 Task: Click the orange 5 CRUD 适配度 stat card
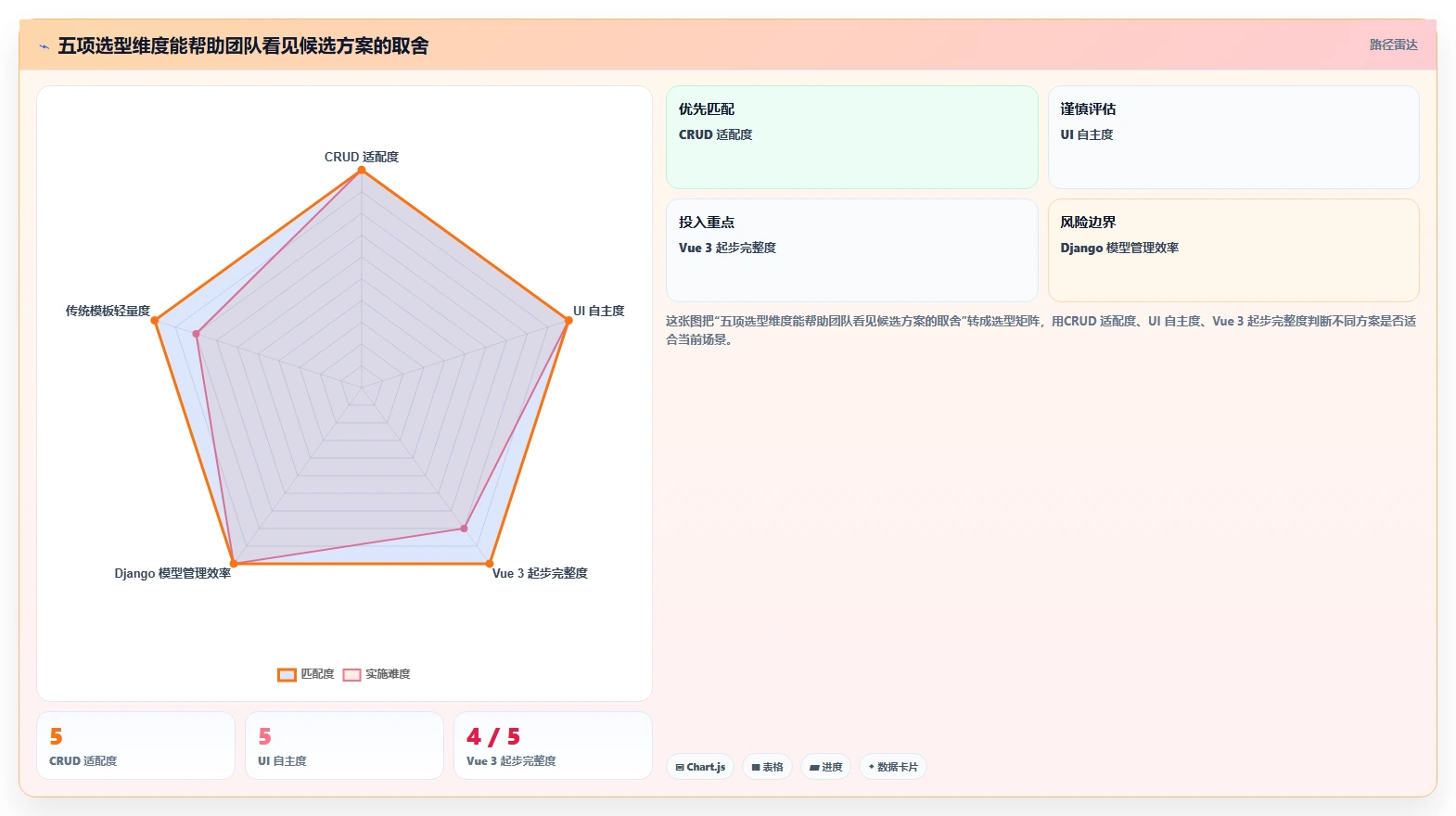135,746
